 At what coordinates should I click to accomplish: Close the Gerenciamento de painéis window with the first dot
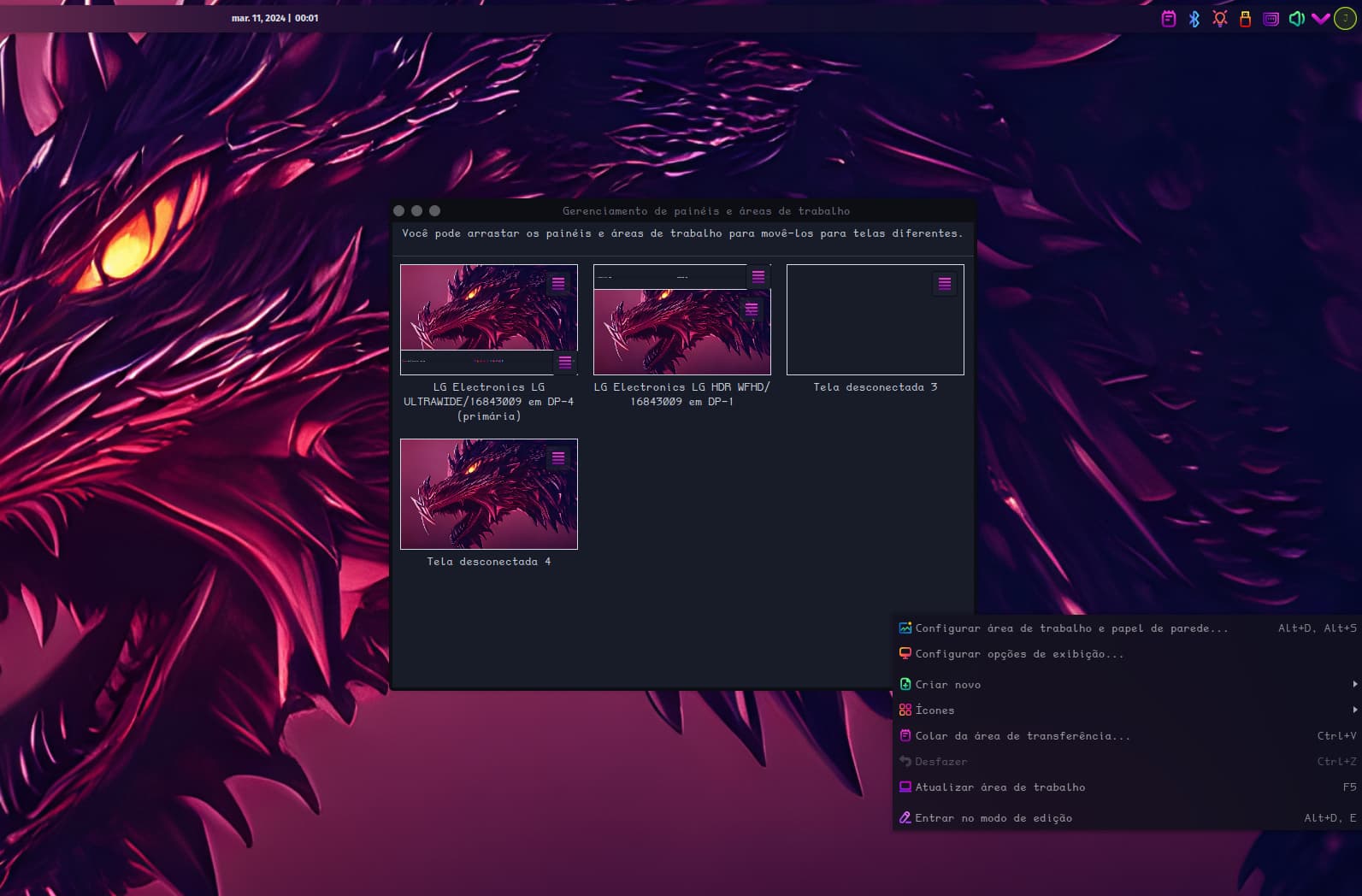tap(399, 211)
